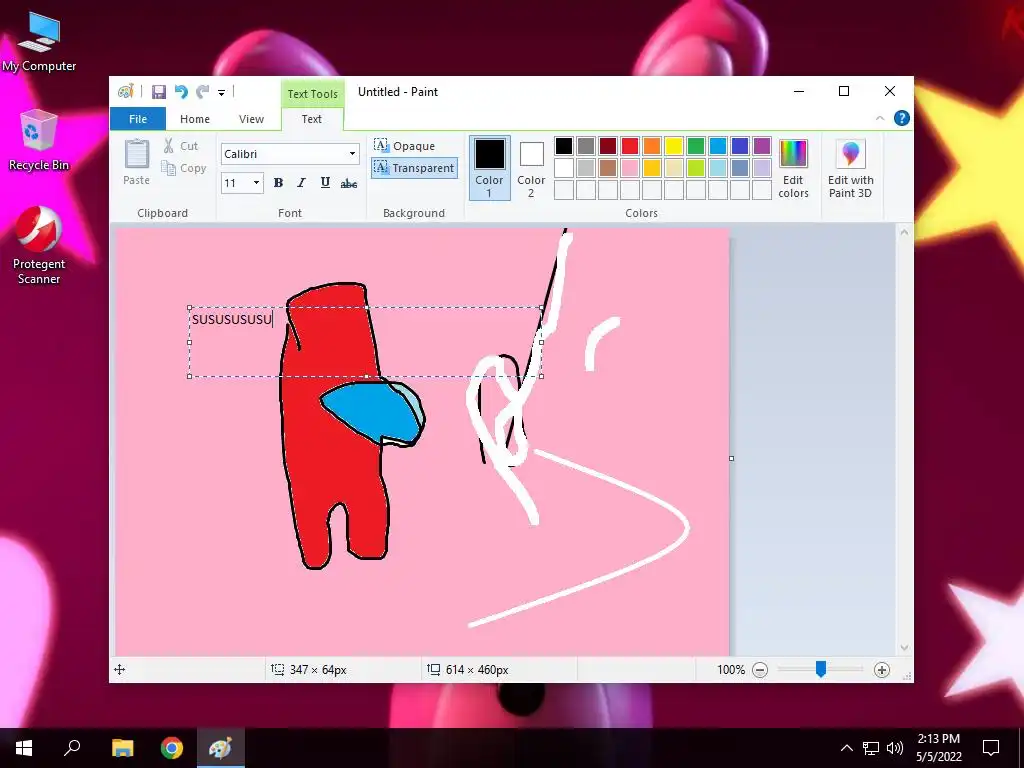Pick the green color swatch
Screen dimensions: 1024x768
click(x=696, y=146)
